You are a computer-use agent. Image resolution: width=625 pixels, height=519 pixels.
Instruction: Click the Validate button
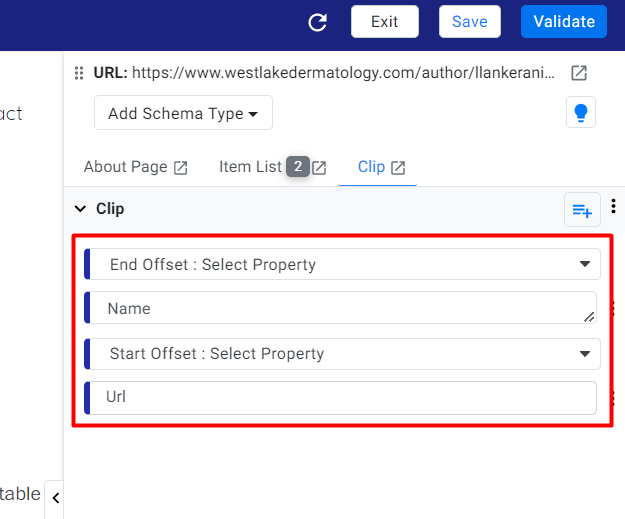click(x=564, y=22)
